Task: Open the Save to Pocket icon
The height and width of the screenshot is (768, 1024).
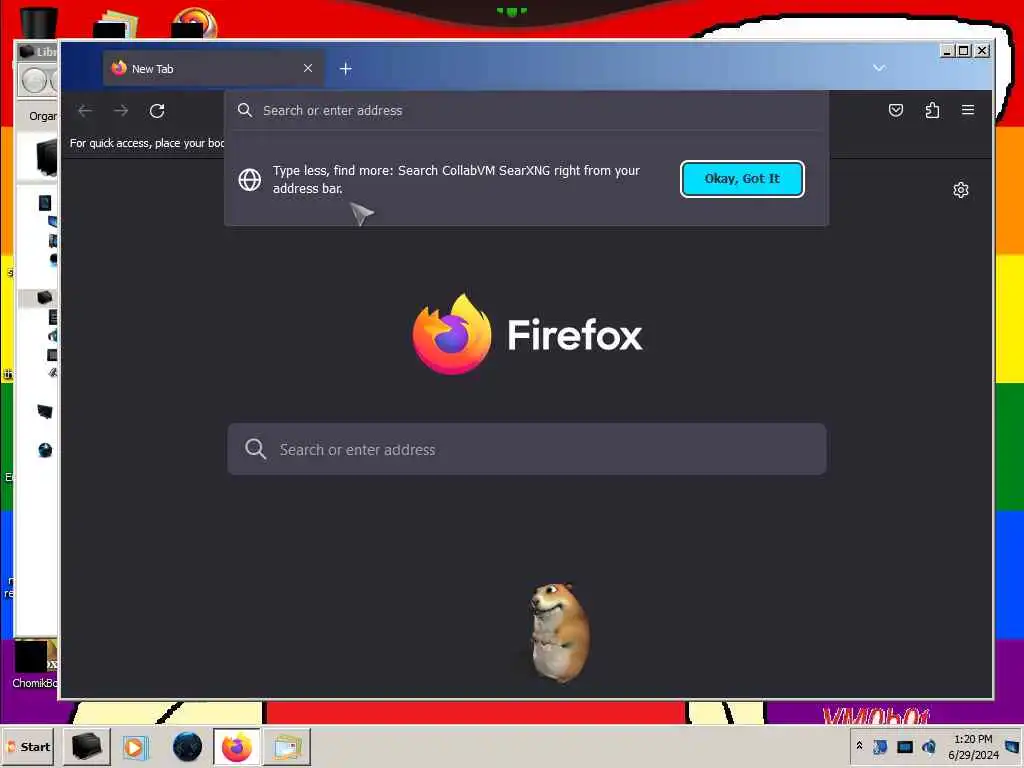Action: point(896,110)
